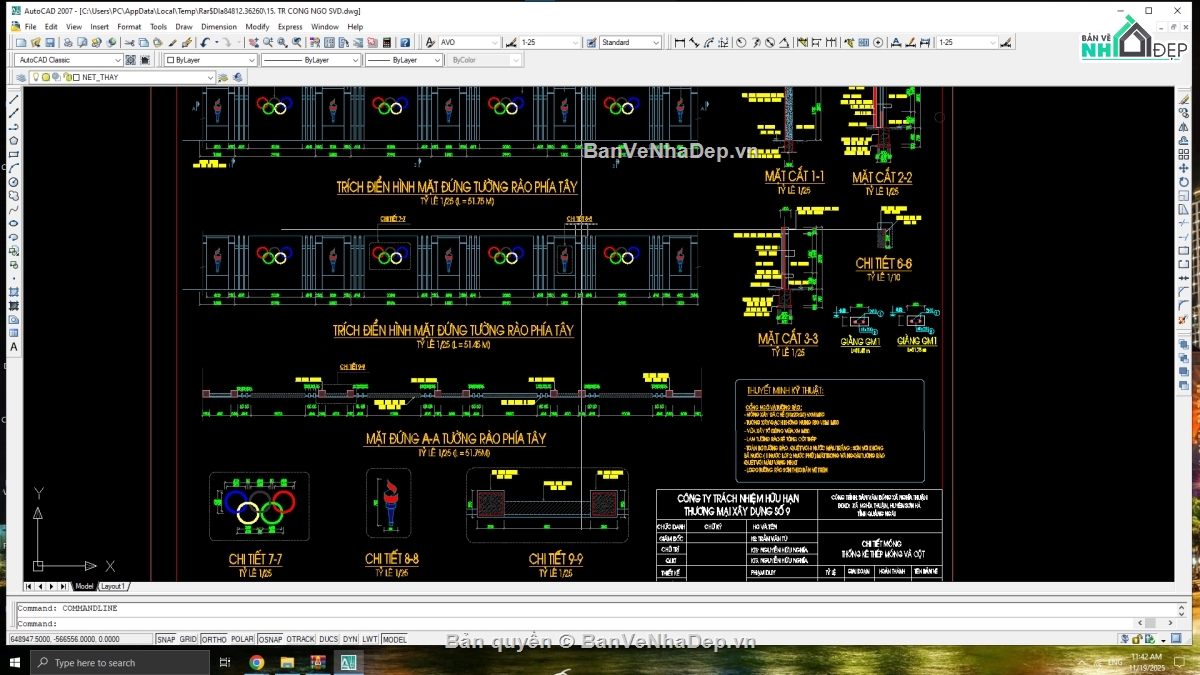1200x675 pixels.
Task: Toggle DUCS in the status bar
Action: [x=328, y=639]
